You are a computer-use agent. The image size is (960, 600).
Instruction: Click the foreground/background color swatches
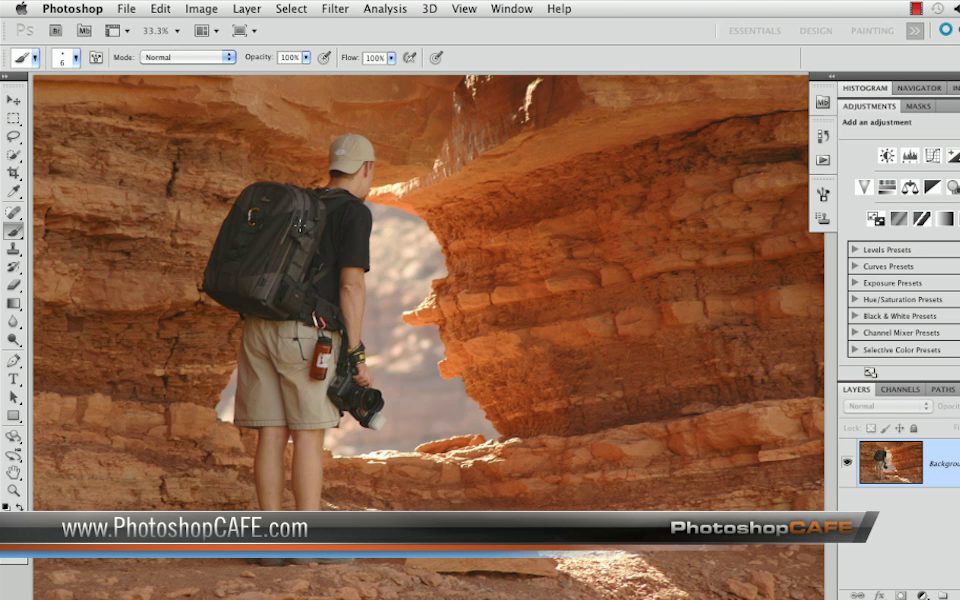(x=6, y=507)
